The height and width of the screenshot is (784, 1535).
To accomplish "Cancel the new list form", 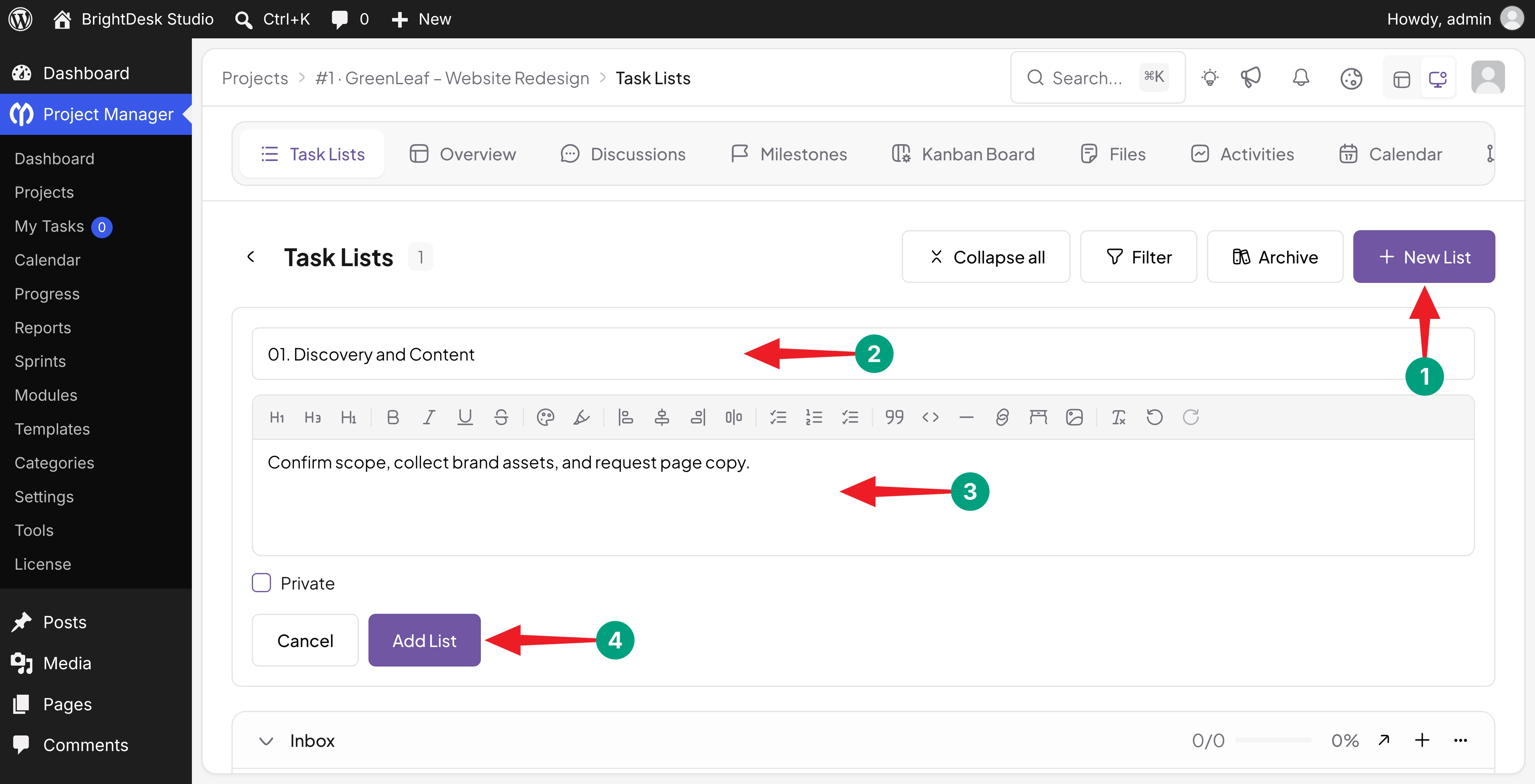I will [305, 640].
